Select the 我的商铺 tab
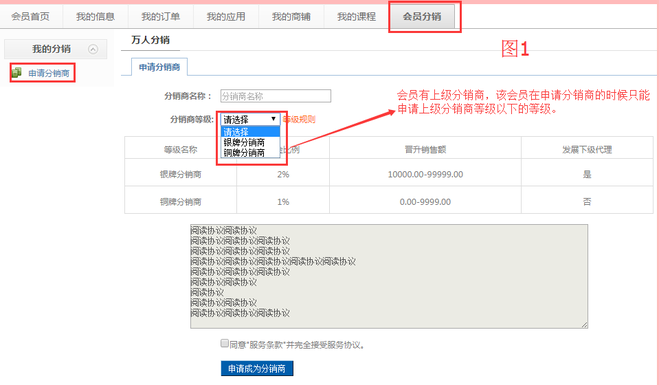Viewport: 659px width, 385px height. tap(291, 16)
